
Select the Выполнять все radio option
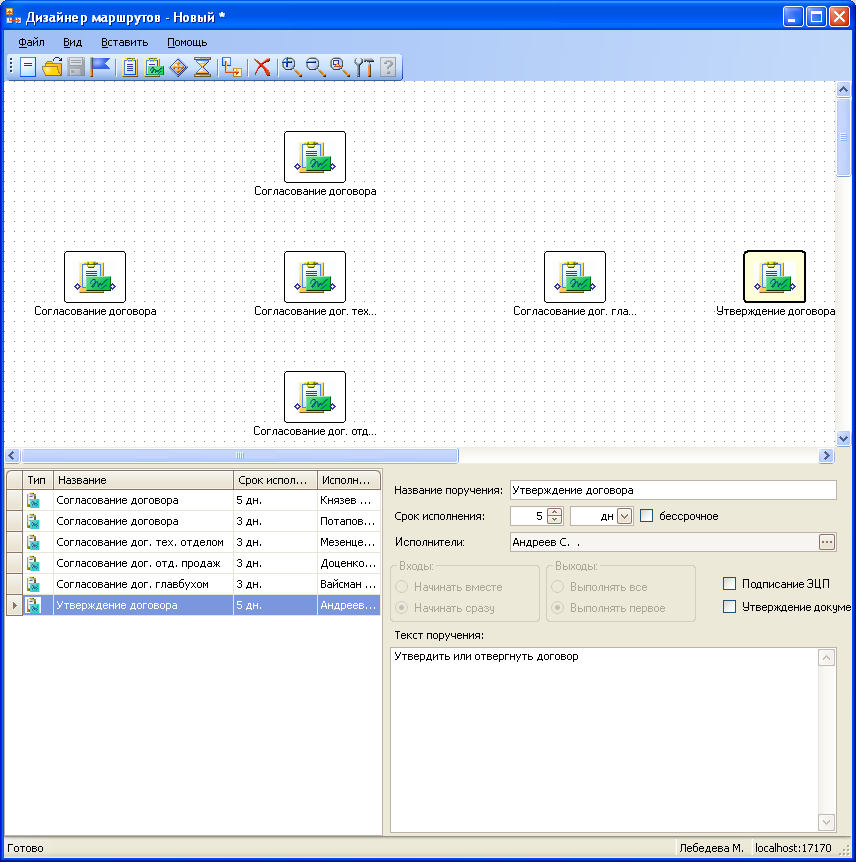[x=557, y=587]
